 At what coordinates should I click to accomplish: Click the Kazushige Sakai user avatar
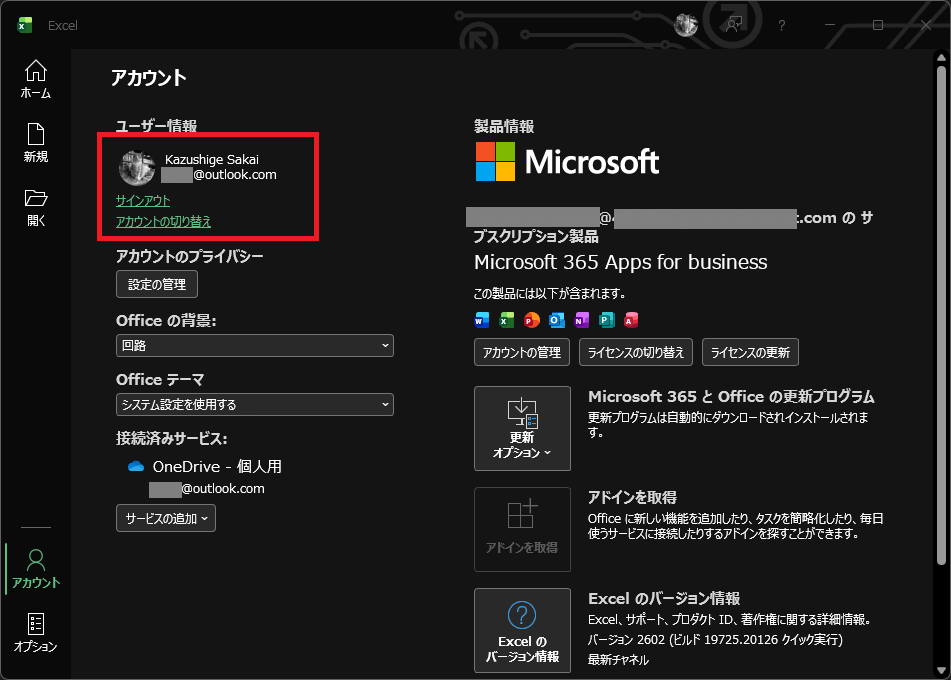[x=136, y=167]
